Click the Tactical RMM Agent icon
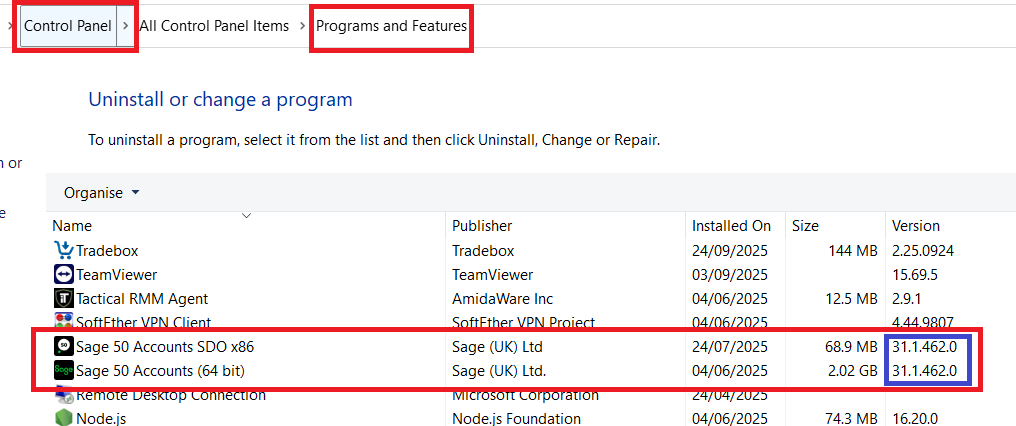Image resolution: width=1016 pixels, height=426 pixels. 63,298
